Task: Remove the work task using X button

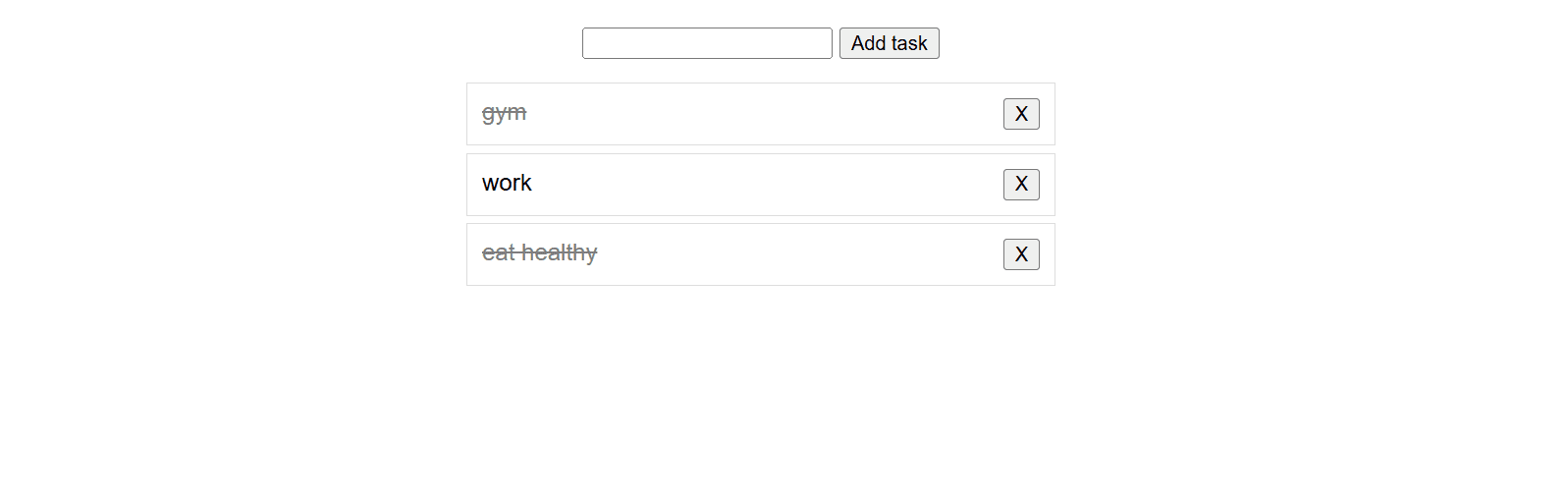Action: (x=1021, y=185)
